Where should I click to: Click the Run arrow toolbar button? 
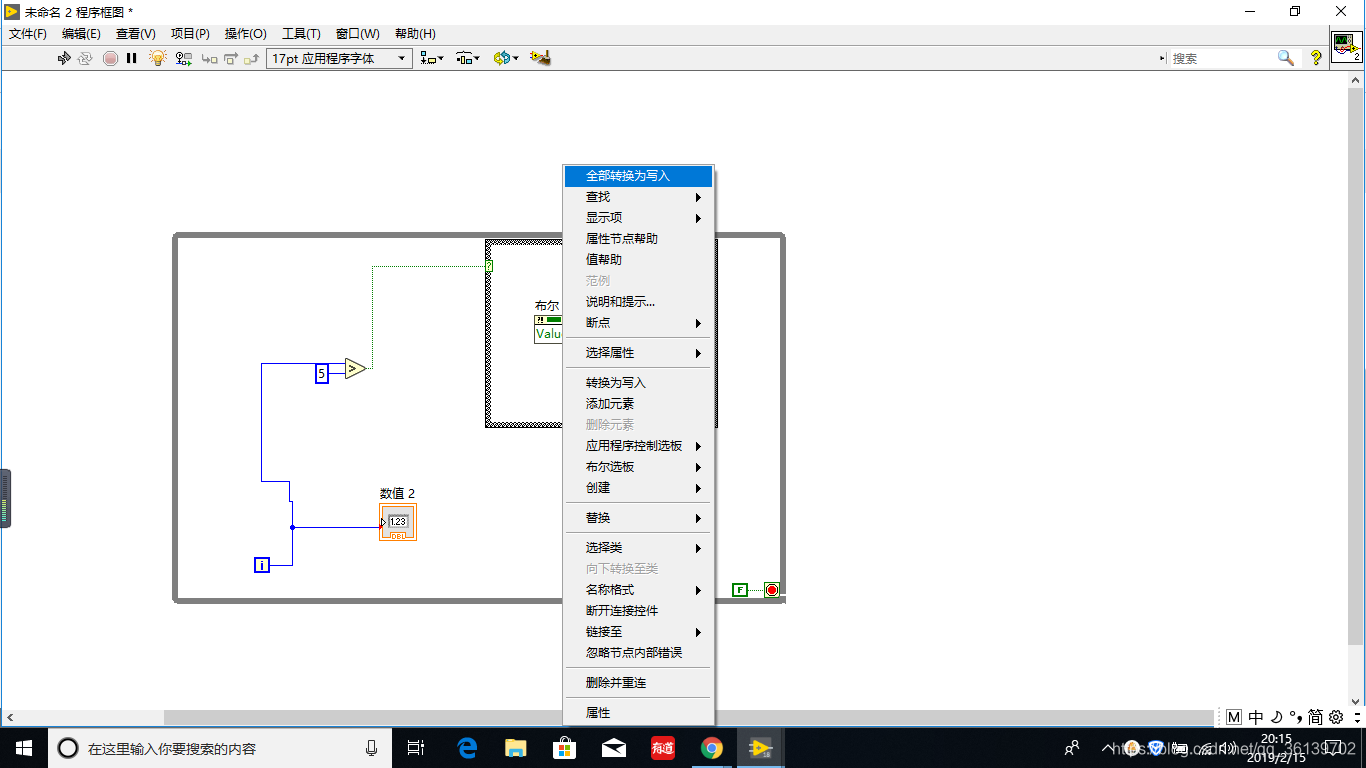click(x=65, y=58)
